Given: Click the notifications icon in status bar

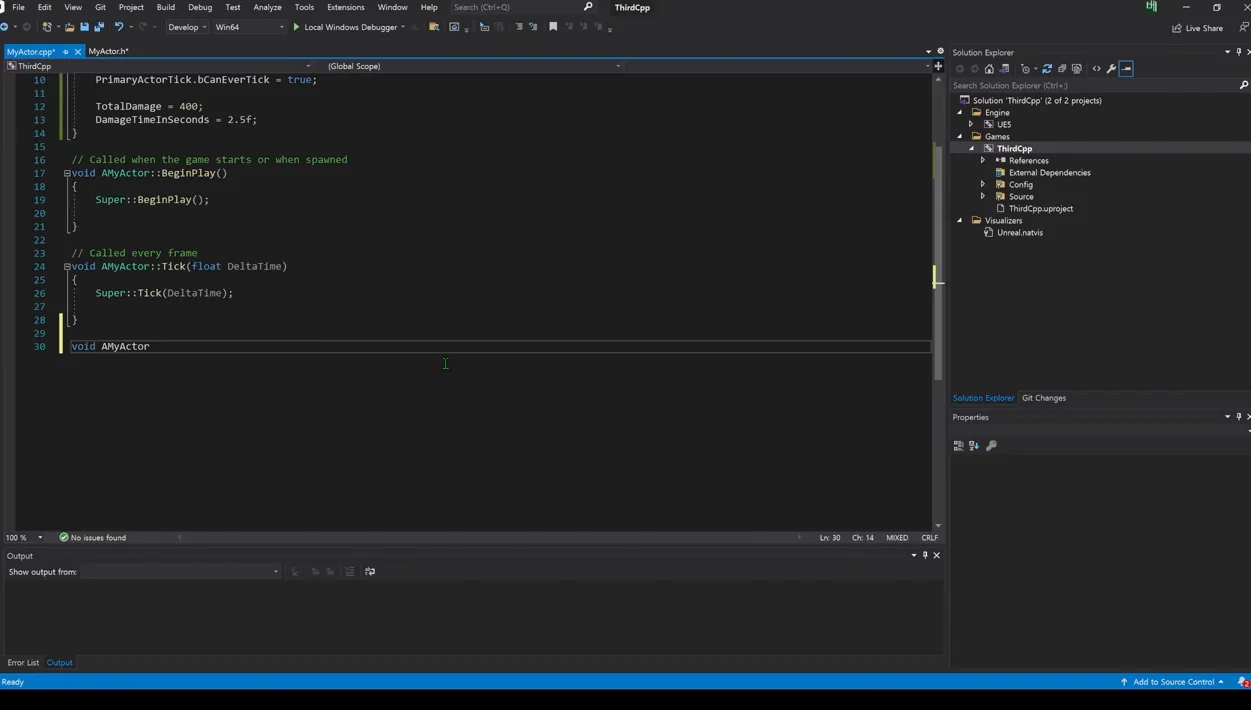Looking at the screenshot, I should pyautogui.click(x=1243, y=682).
